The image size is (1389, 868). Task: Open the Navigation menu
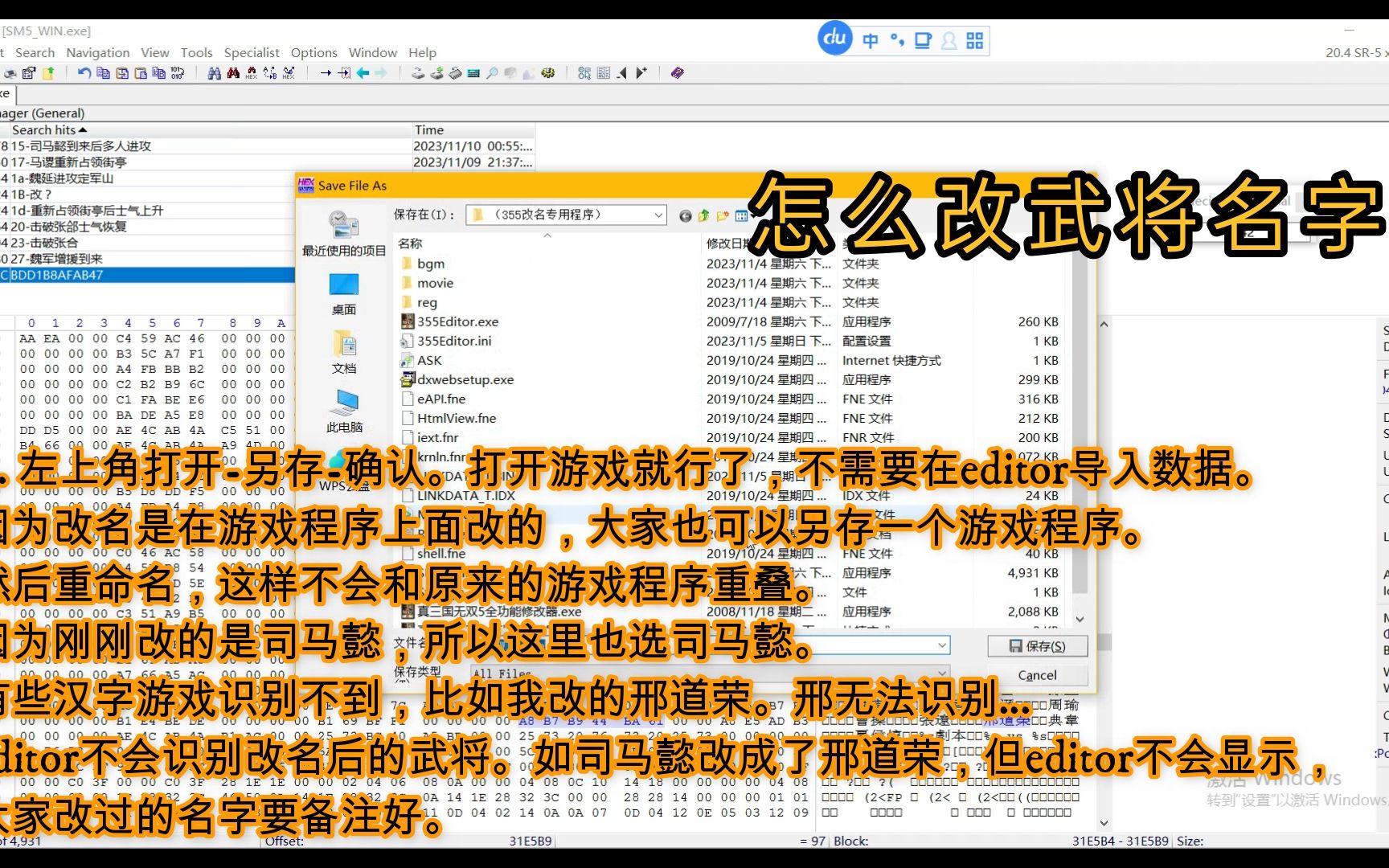pyautogui.click(x=97, y=52)
